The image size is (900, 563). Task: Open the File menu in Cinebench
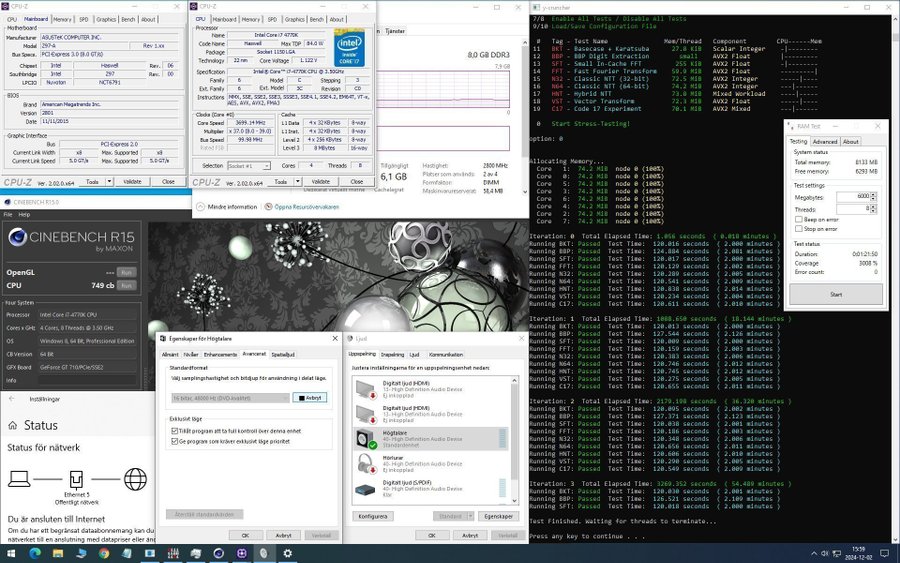[8, 214]
